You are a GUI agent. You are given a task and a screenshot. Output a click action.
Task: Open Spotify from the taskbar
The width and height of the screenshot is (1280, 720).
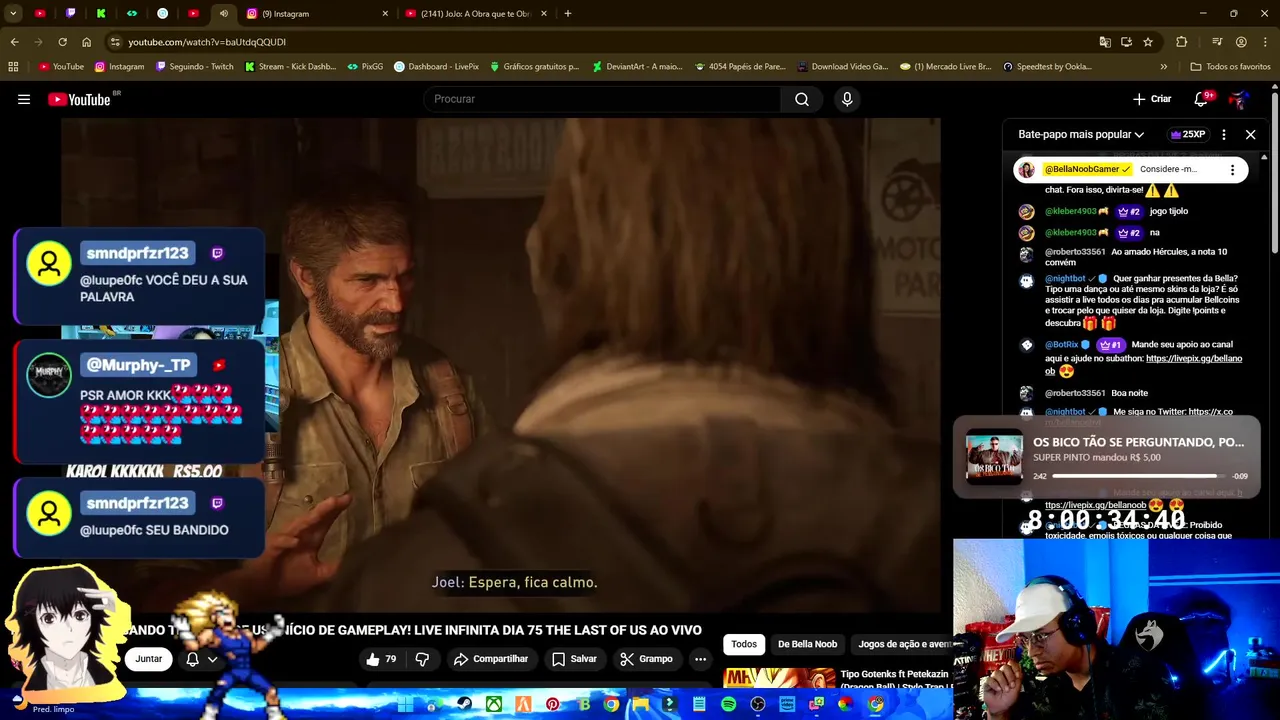(728, 705)
